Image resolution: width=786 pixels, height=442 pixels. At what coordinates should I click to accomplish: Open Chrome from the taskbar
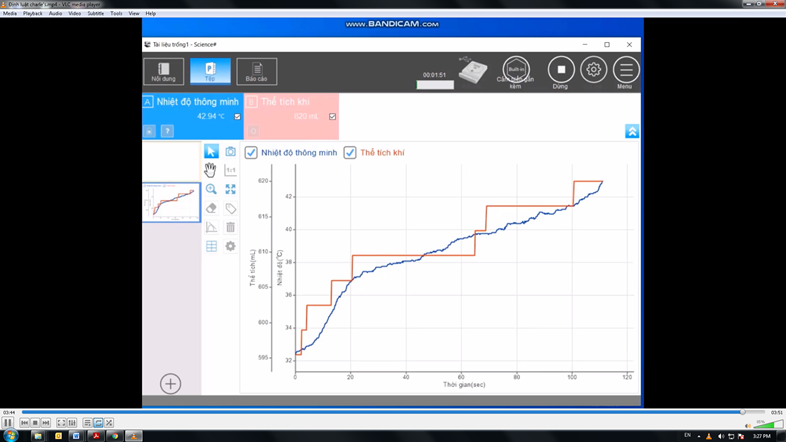click(115, 436)
